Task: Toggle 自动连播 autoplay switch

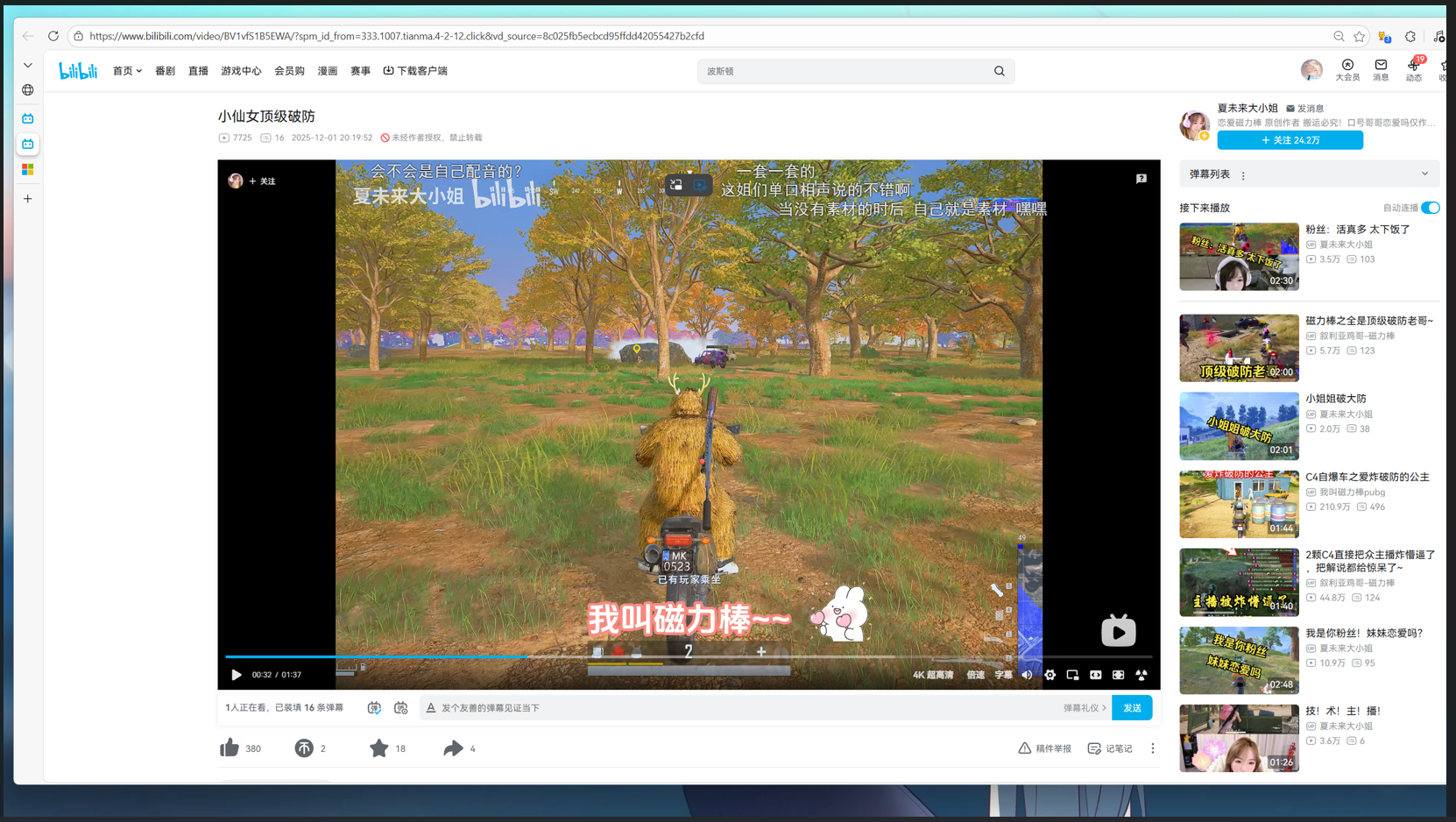Action: pos(1428,208)
